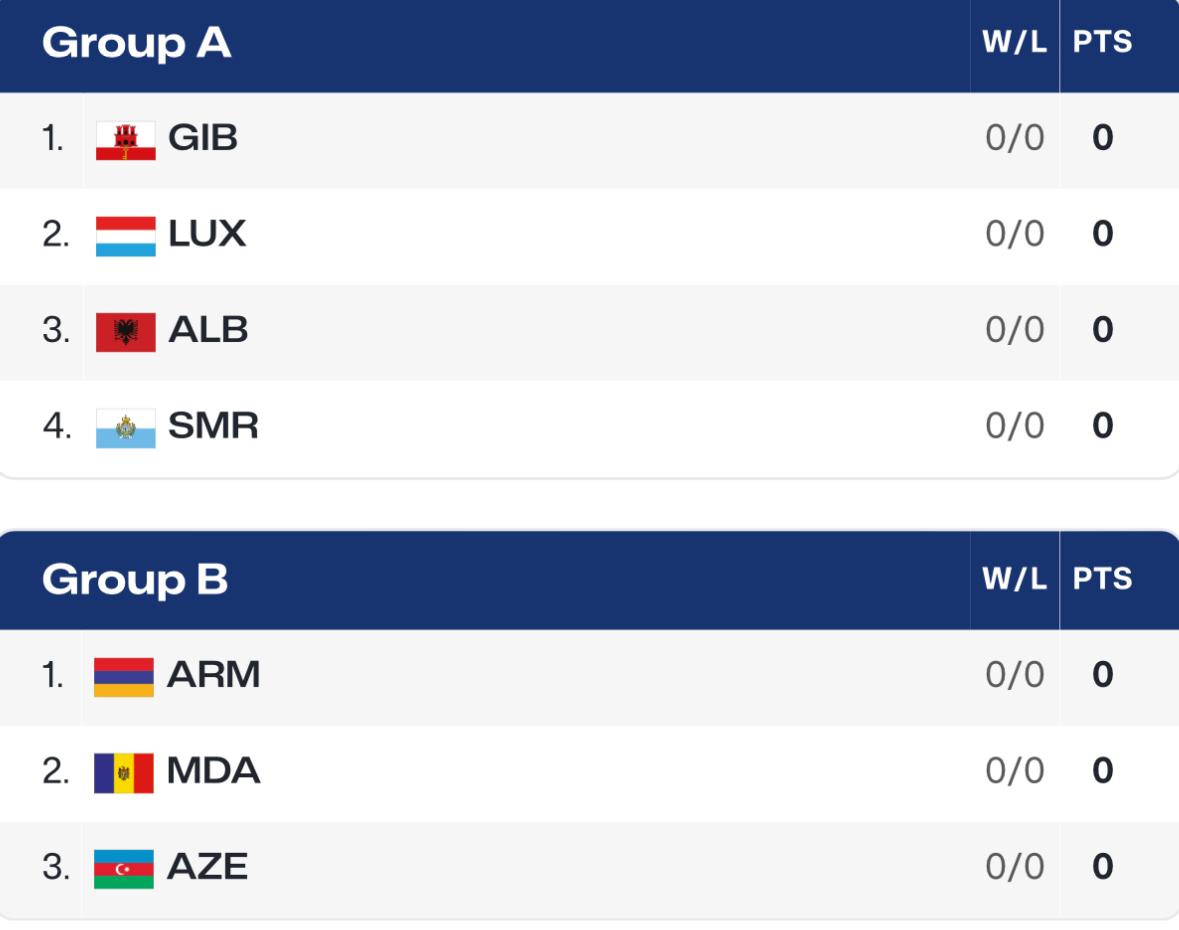1179x930 pixels.
Task: Open the MDA team link
Action: pos(213,771)
